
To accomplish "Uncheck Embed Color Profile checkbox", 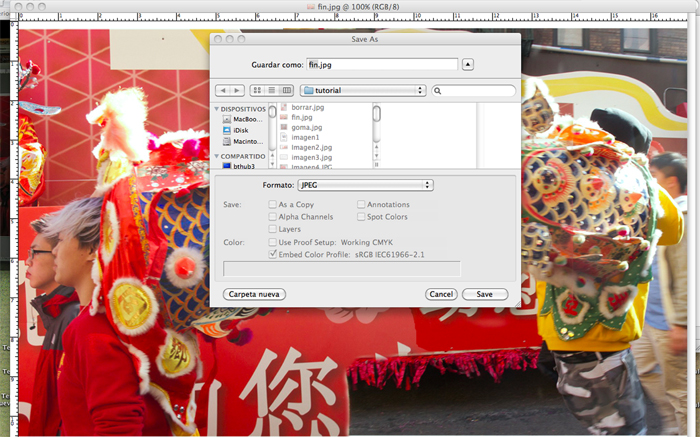I will point(272,254).
